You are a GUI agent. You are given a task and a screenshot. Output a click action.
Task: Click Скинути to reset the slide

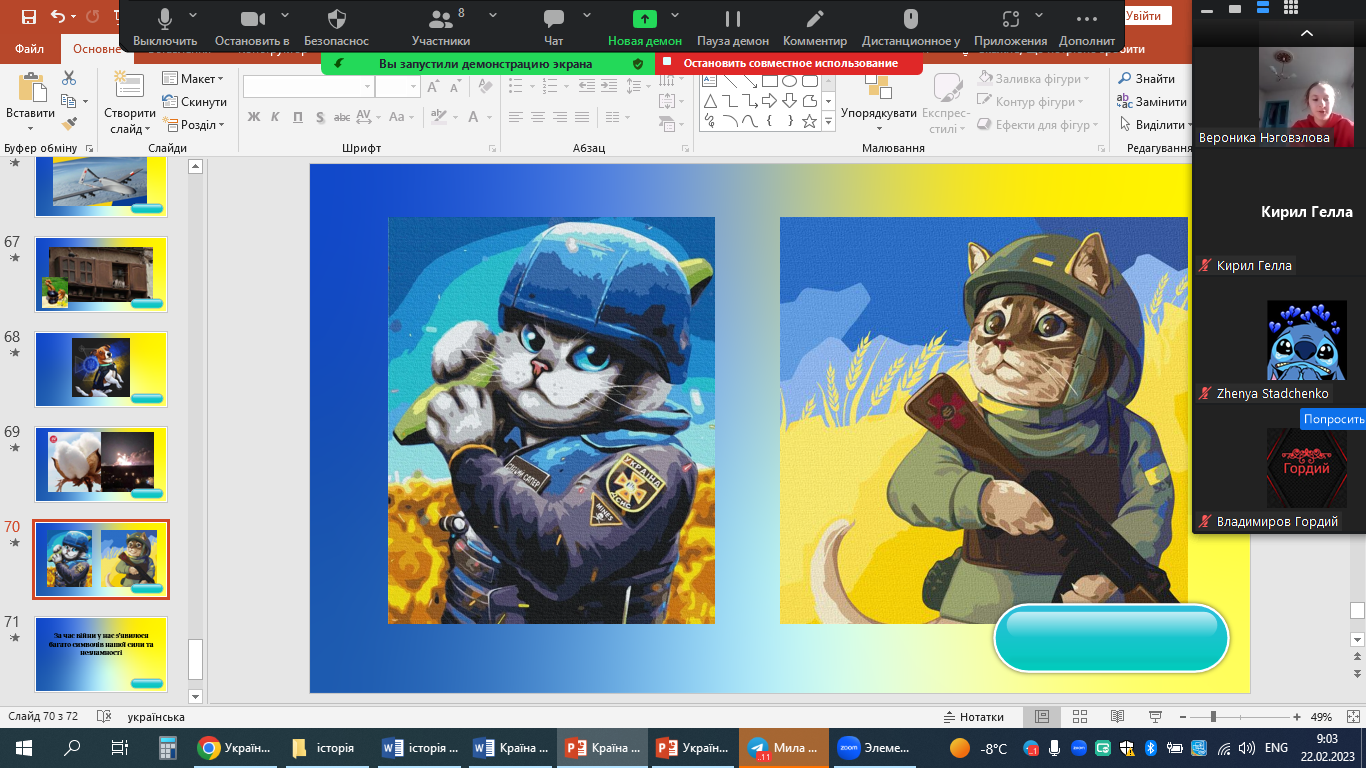click(194, 102)
